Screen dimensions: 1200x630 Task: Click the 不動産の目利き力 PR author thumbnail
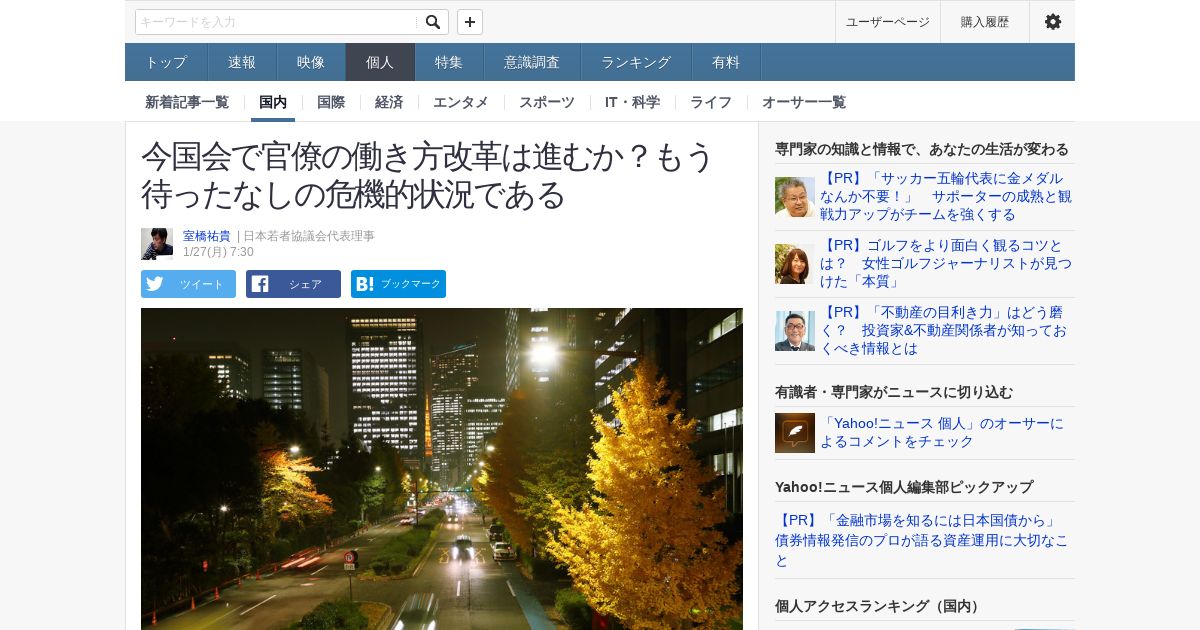click(x=795, y=331)
